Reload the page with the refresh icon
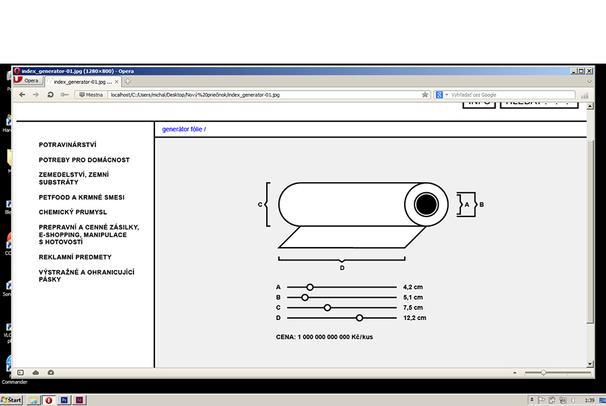The width and height of the screenshot is (606, 406). (x=51, y=94)
